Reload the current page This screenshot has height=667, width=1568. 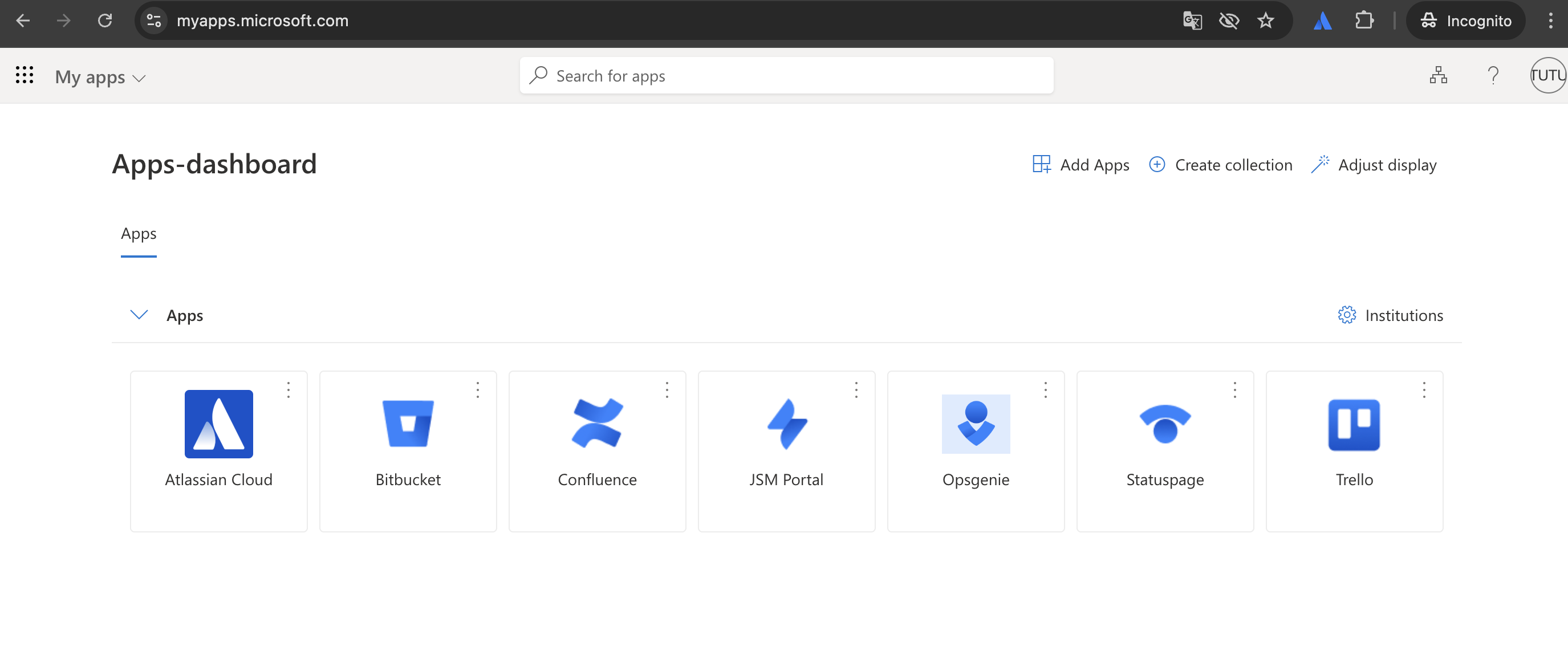click(105, 21)
